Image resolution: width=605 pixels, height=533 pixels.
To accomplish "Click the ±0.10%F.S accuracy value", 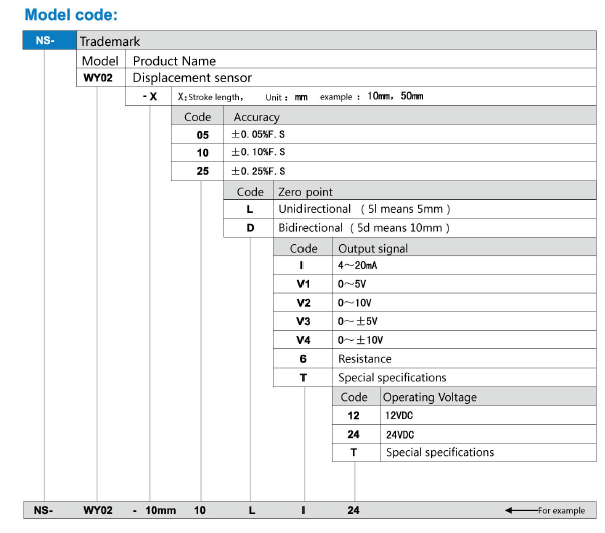I will click(258, 152).
